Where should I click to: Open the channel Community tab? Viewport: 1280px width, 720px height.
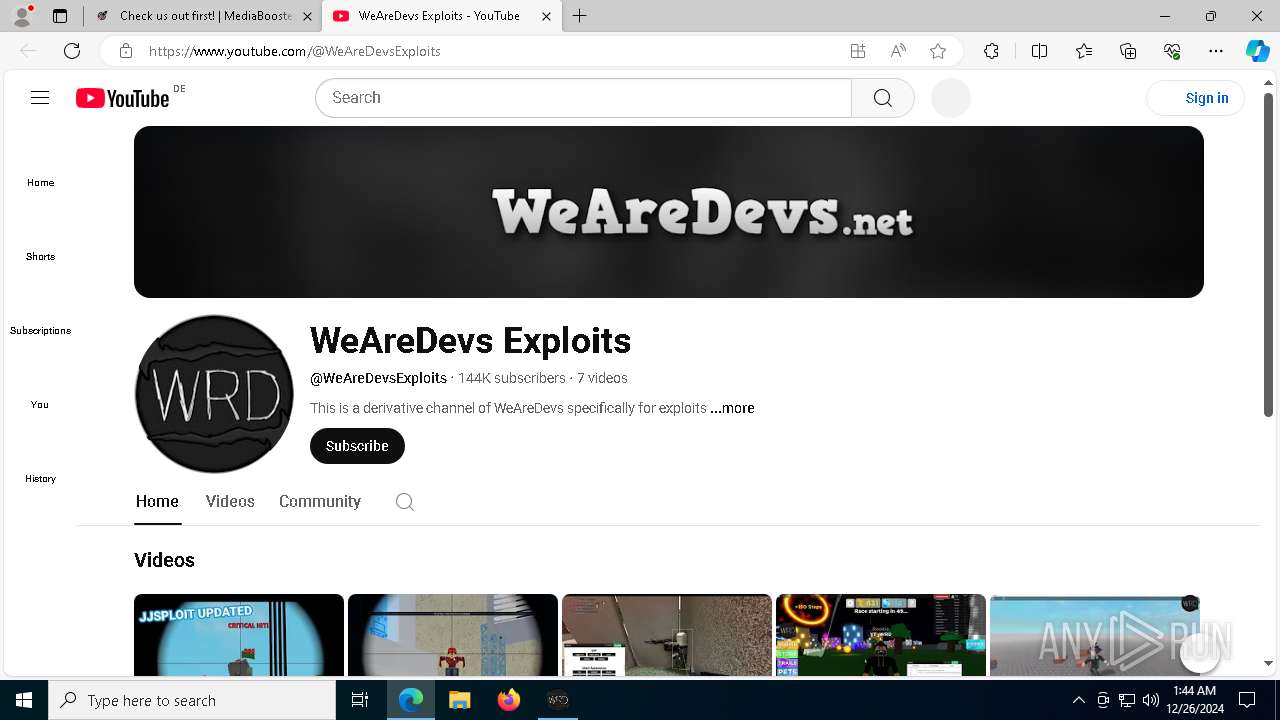pos(320,502)
